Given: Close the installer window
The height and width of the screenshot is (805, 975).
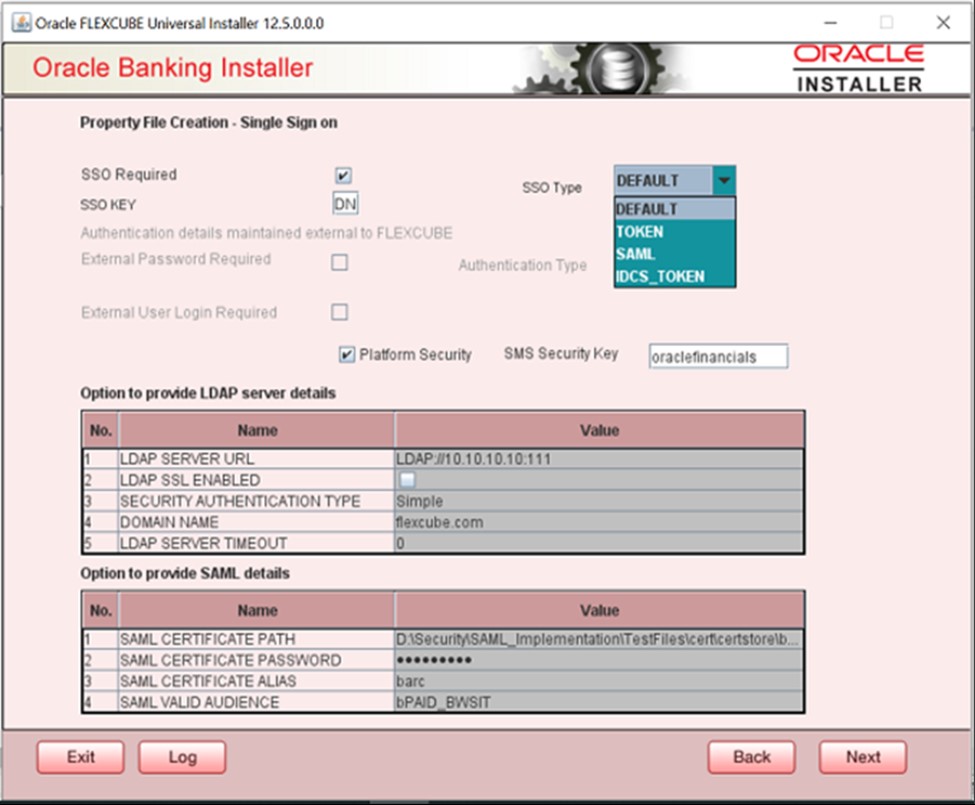Looking at the screenshot, I should (943, 22).
